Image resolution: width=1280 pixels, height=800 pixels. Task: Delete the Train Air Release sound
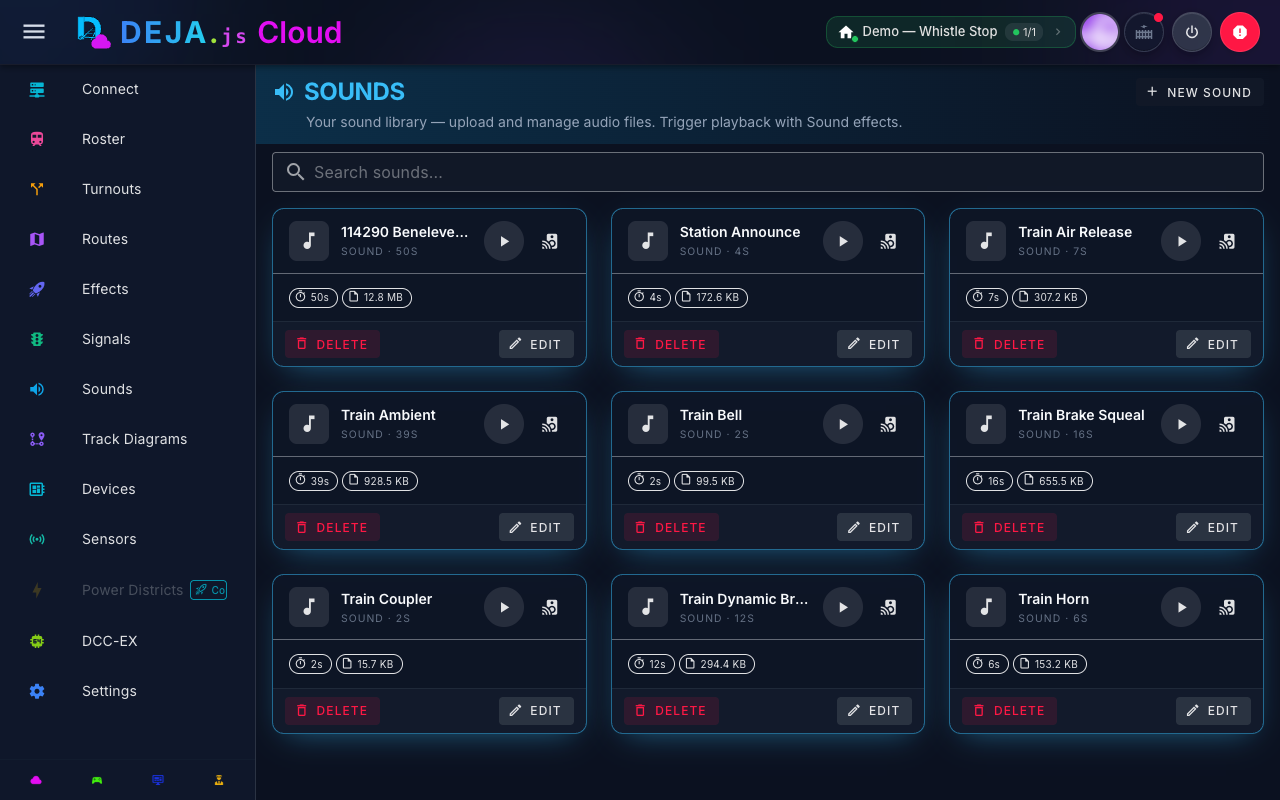click(x=1010, y=344)
